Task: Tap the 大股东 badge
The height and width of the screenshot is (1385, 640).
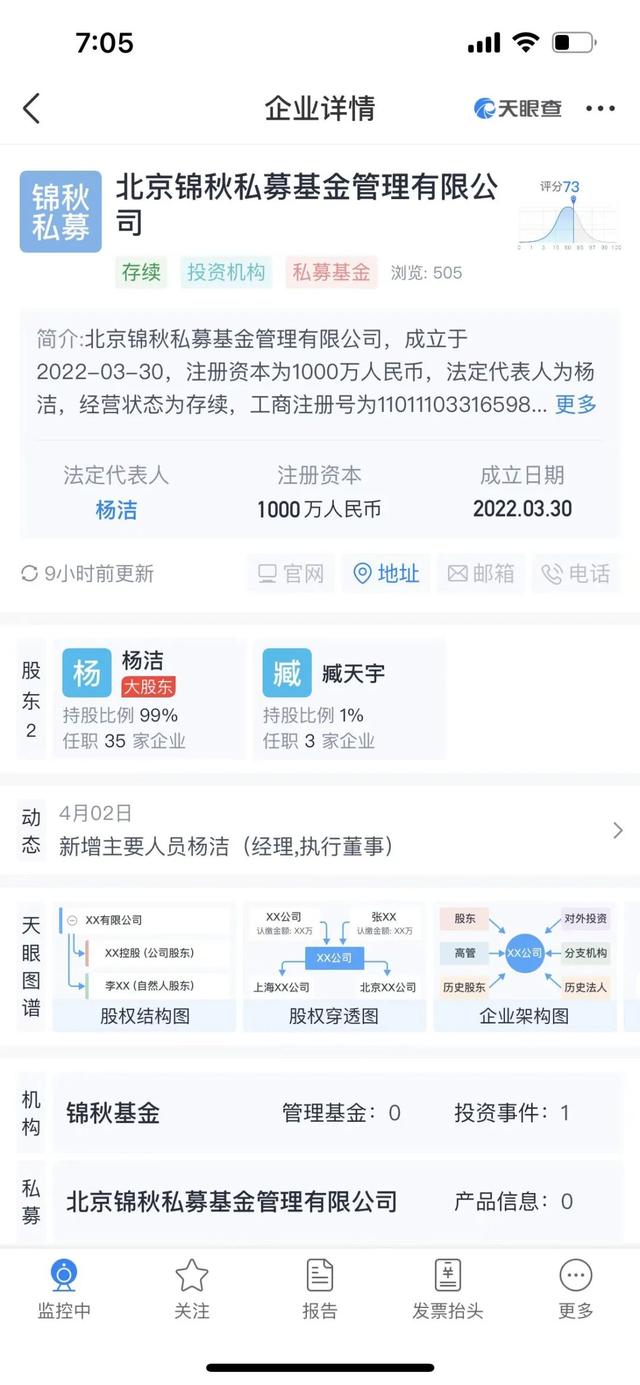Action: click(149, 687)
